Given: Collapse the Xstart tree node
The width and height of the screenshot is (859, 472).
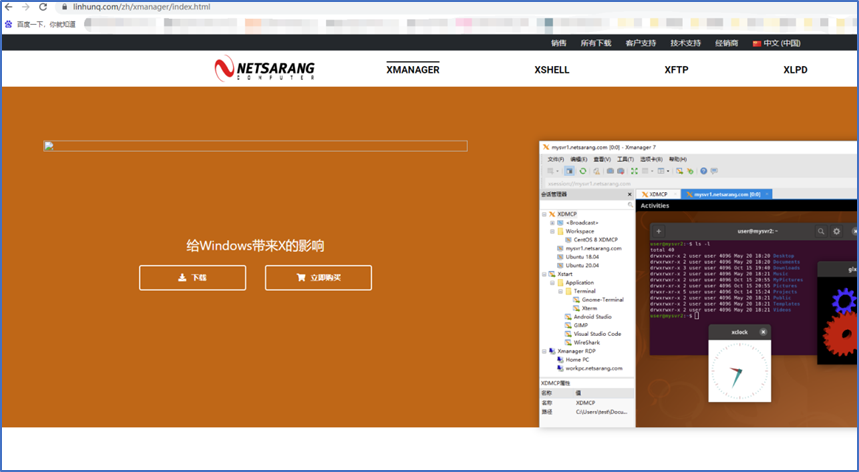Looking at the screenshot, I should [x=545, y=274].
